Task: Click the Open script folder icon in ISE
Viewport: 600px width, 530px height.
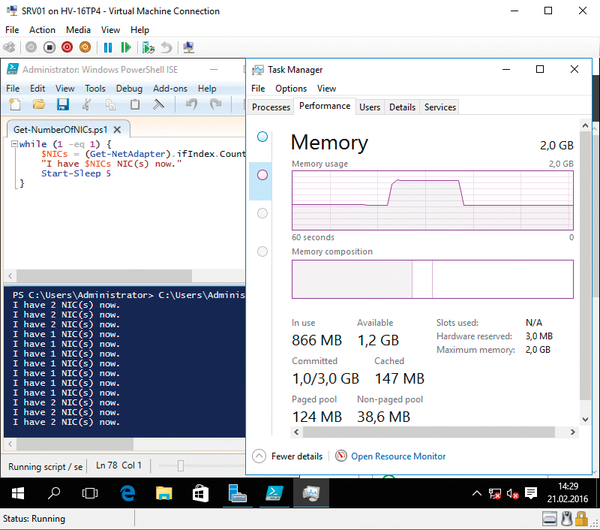Action: tap(39, 104)
